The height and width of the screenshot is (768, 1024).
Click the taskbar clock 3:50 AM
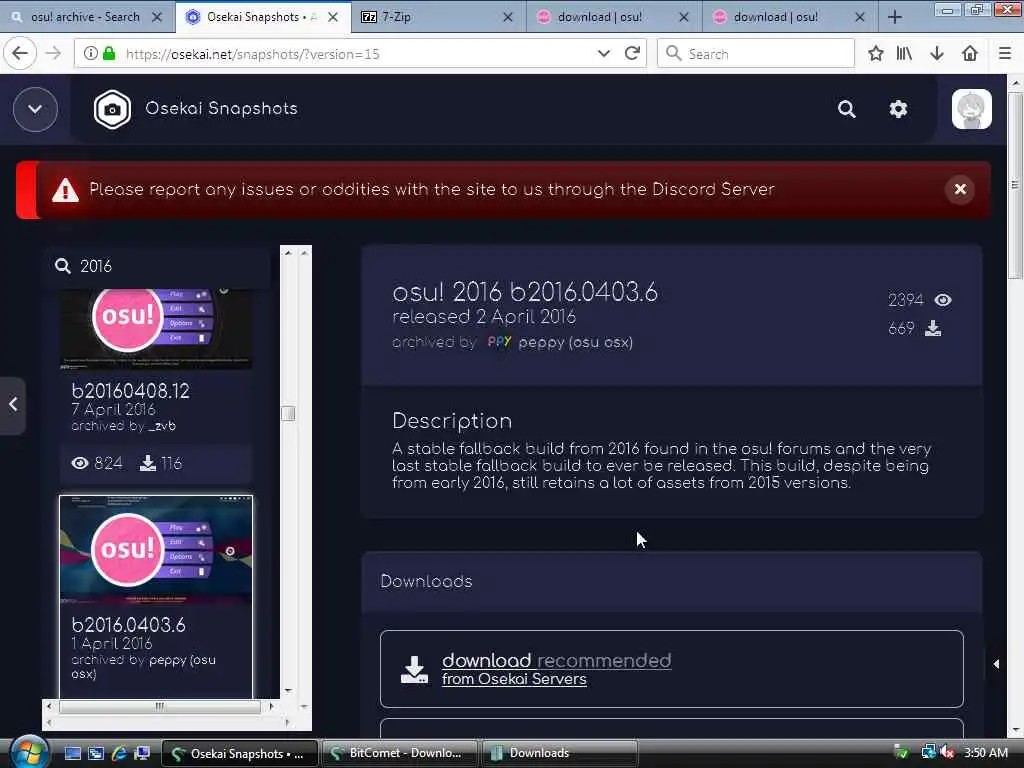click(x=985, y=753)
